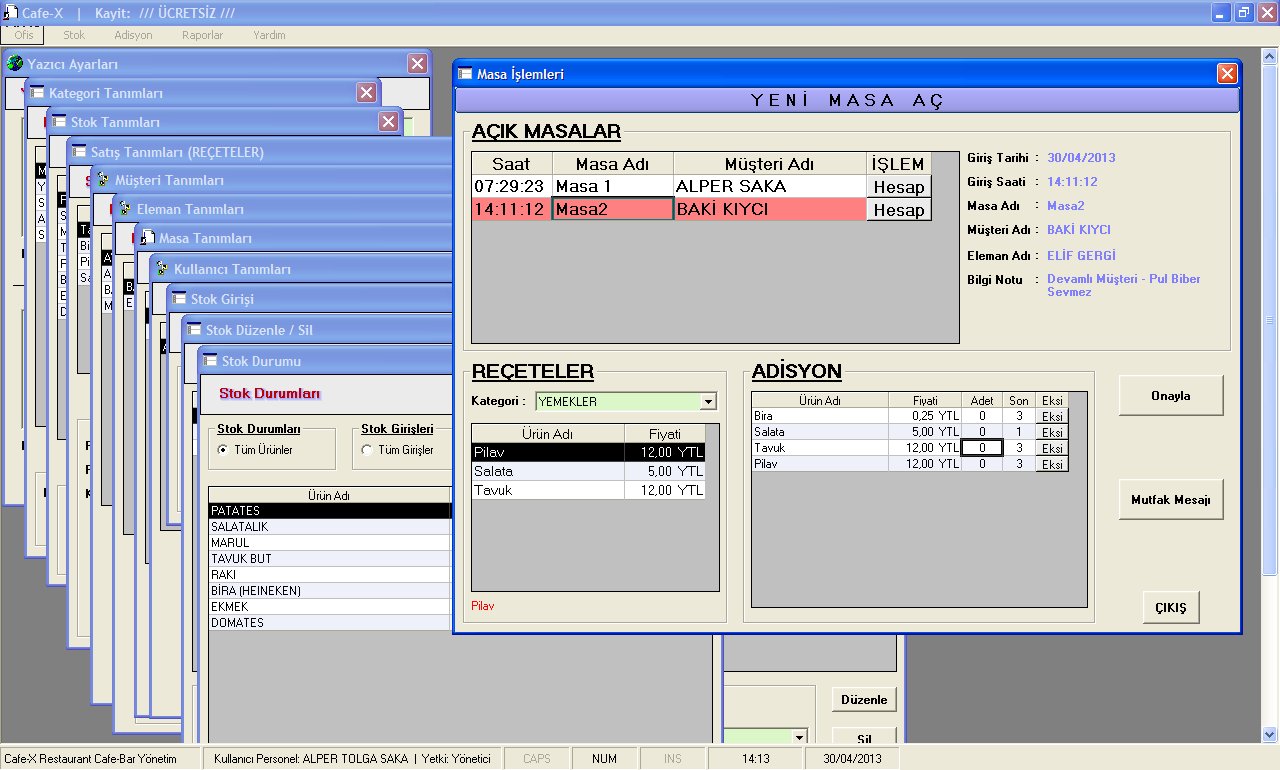The width and height of the screenshot is (1280, 770).
Task: Select Tavuk in the Reçeteler list
Action: [x=548, y=490]
